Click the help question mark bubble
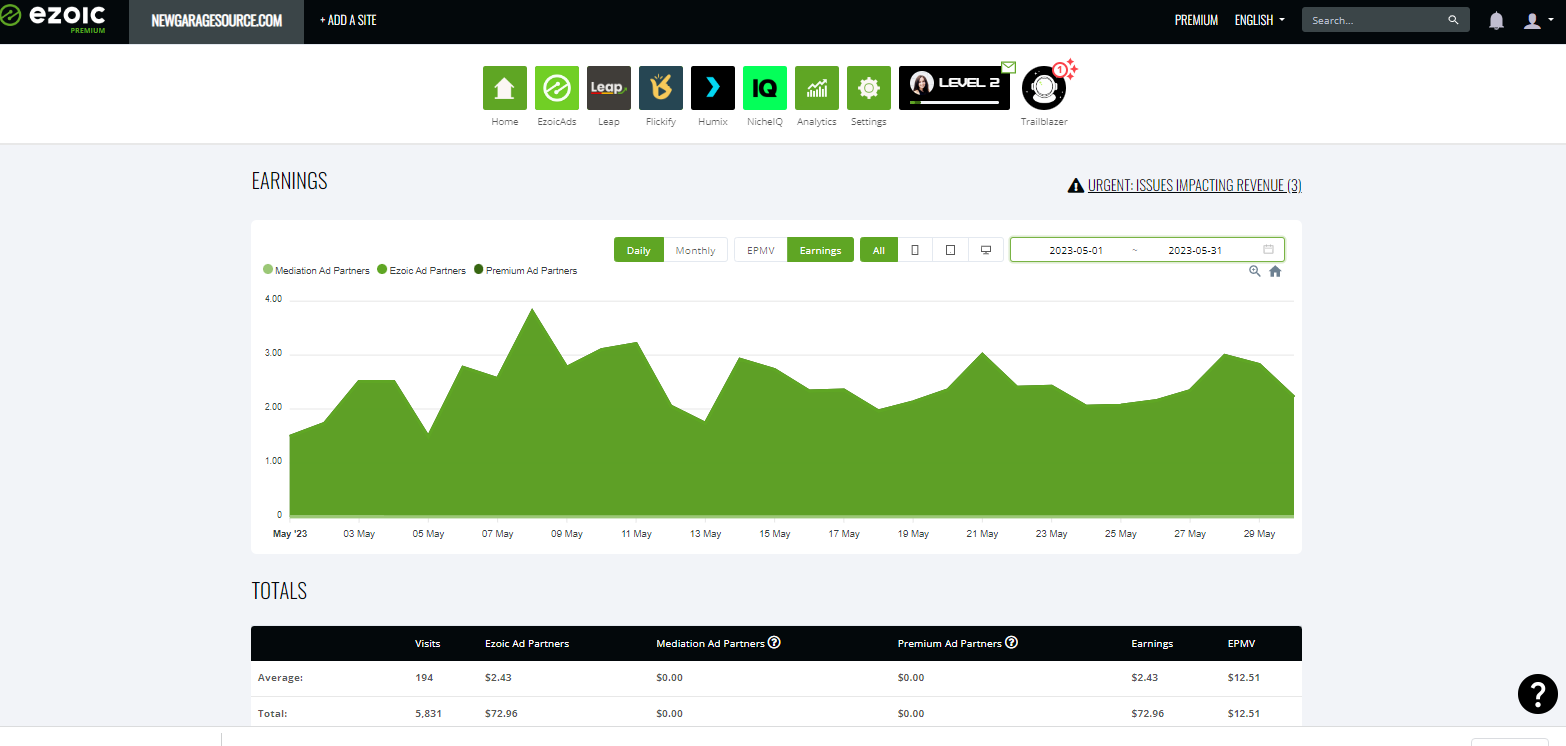Image resolution: width=1566 pixels, height=746 pixels. coord(1537,694)
